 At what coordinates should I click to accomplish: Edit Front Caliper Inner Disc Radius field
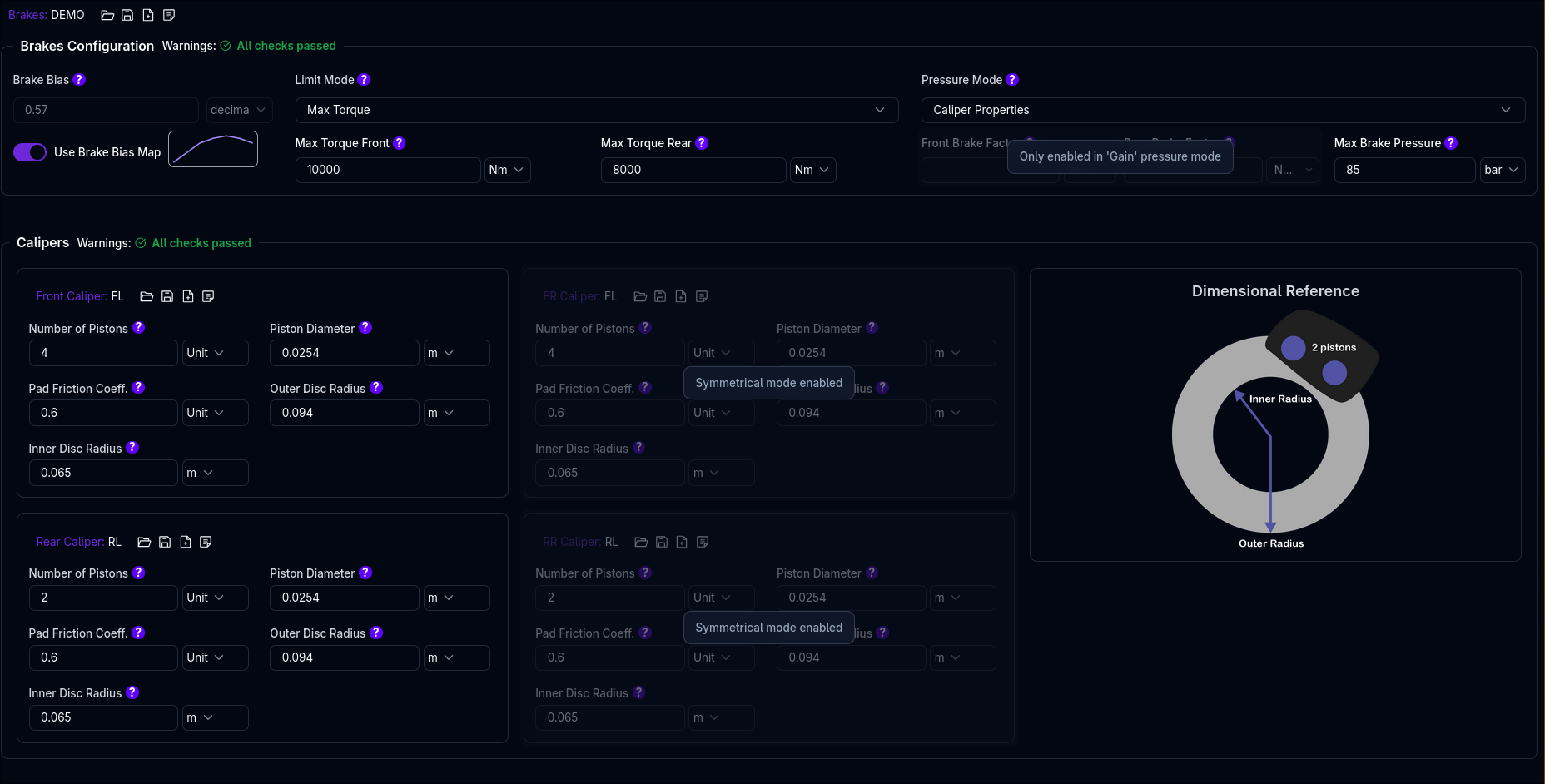pos(103,473)
